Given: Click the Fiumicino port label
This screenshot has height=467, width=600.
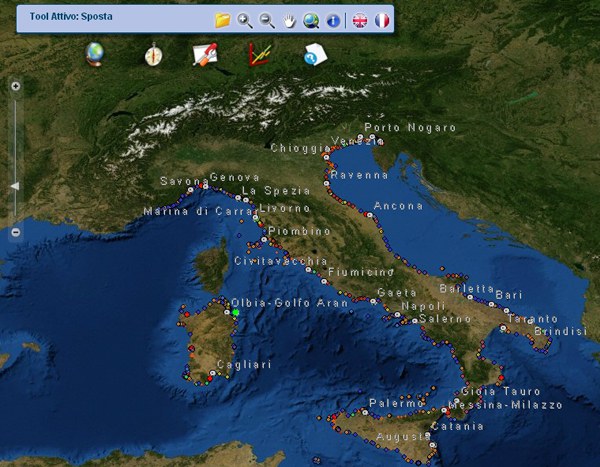Looking at the screenshot, I should point(361,272).
